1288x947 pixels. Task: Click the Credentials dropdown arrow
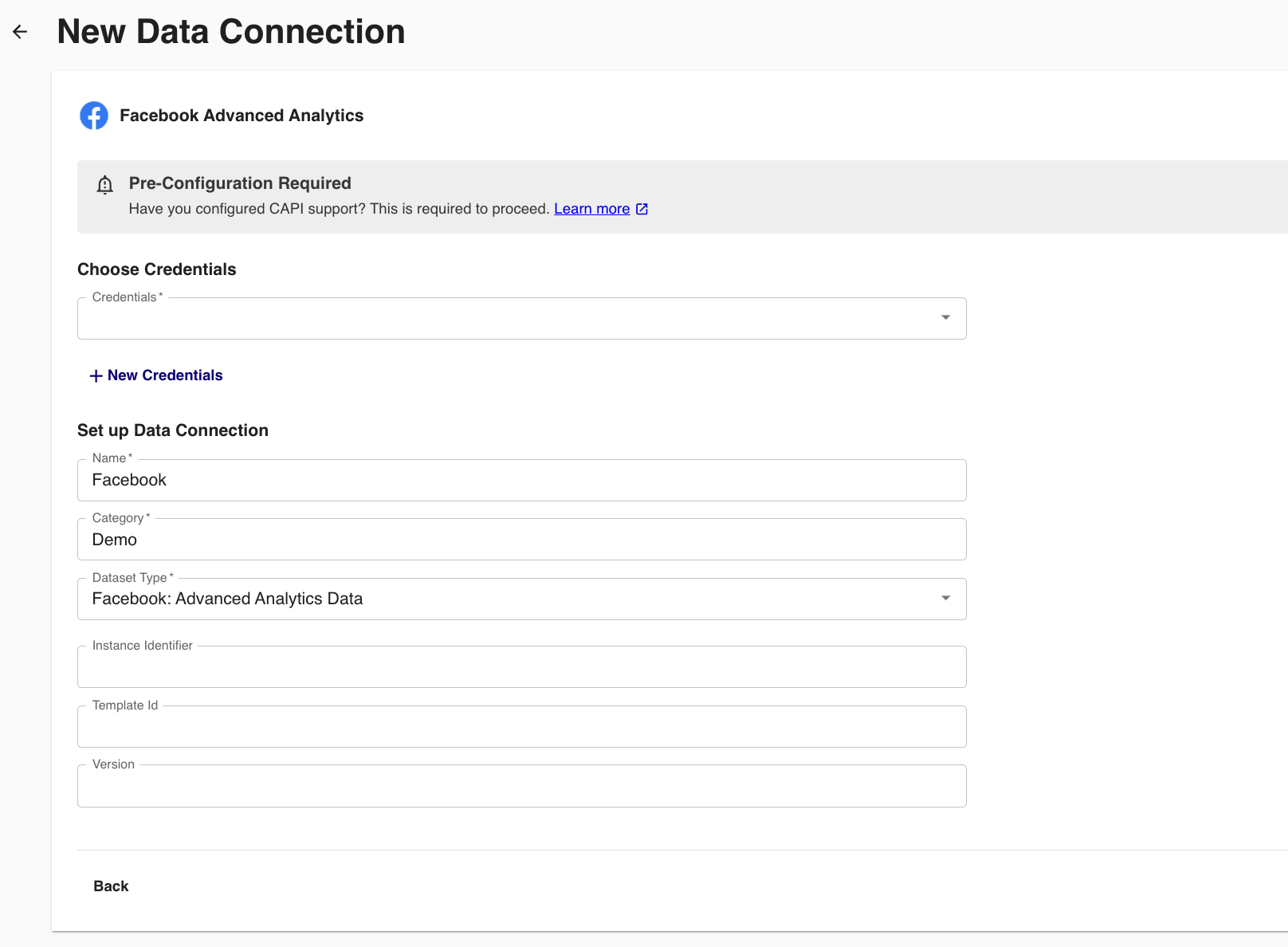[x=945, y=318]
